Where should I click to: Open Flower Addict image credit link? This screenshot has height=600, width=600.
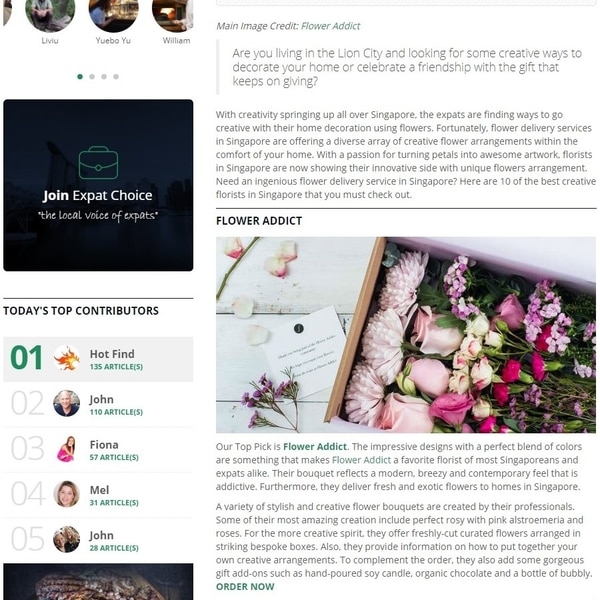[x=330, y=26]
